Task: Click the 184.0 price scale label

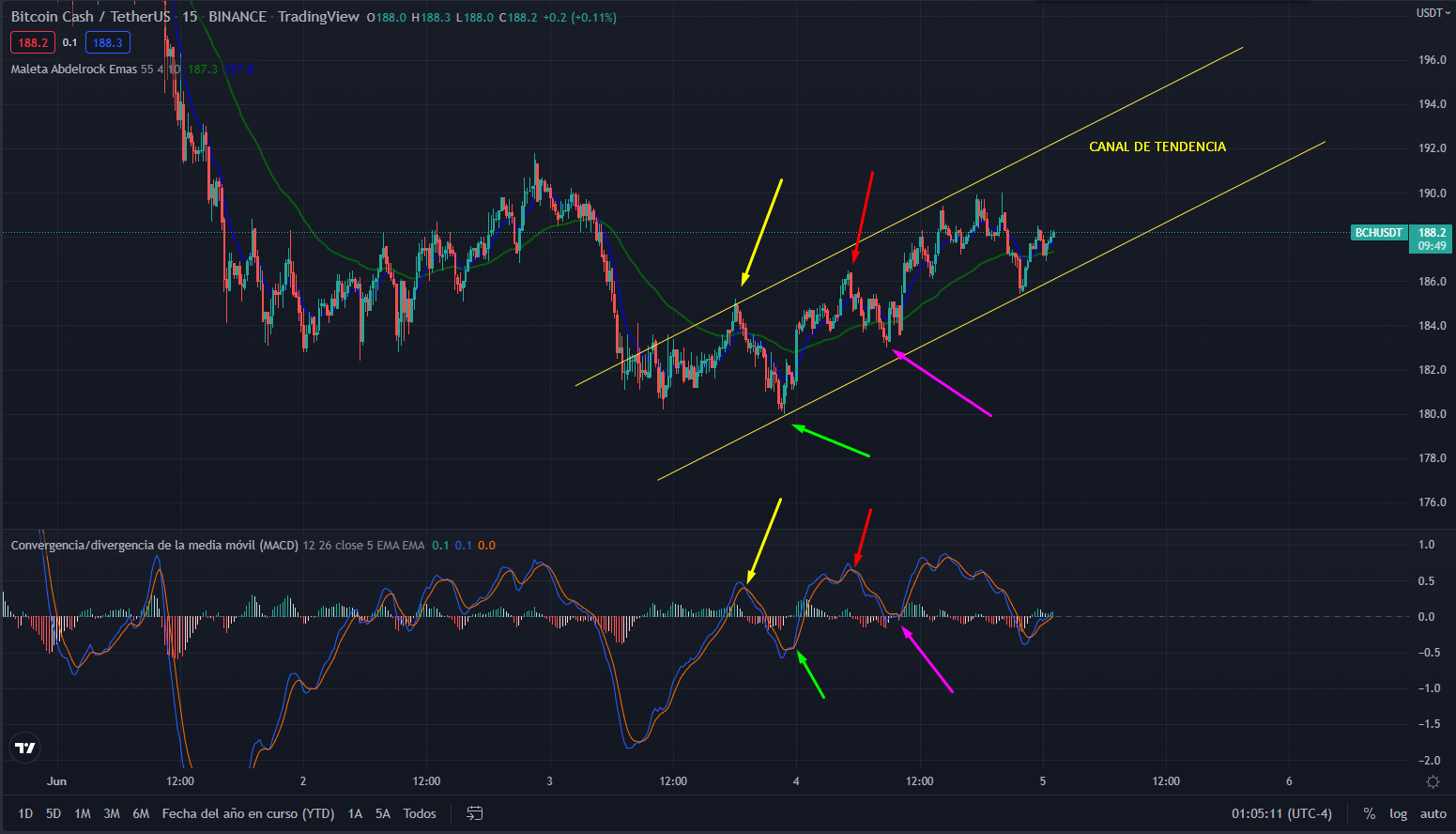Action: [x=1433, y=326]
